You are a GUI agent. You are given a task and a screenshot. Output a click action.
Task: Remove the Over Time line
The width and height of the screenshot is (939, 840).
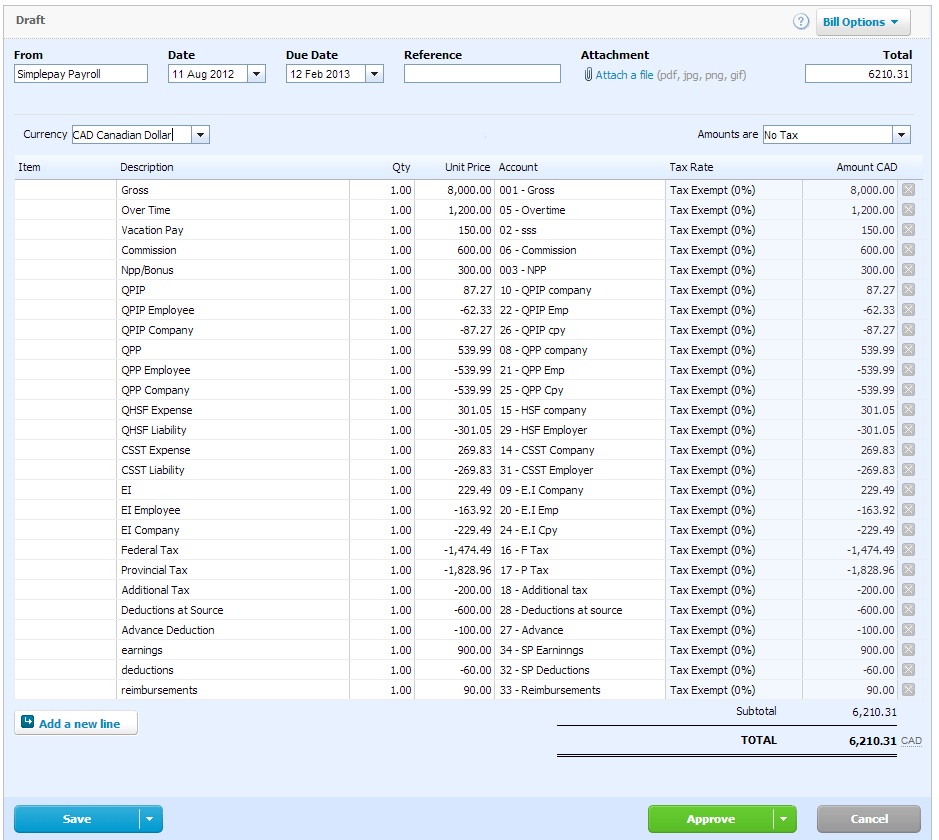pos(908,210)
